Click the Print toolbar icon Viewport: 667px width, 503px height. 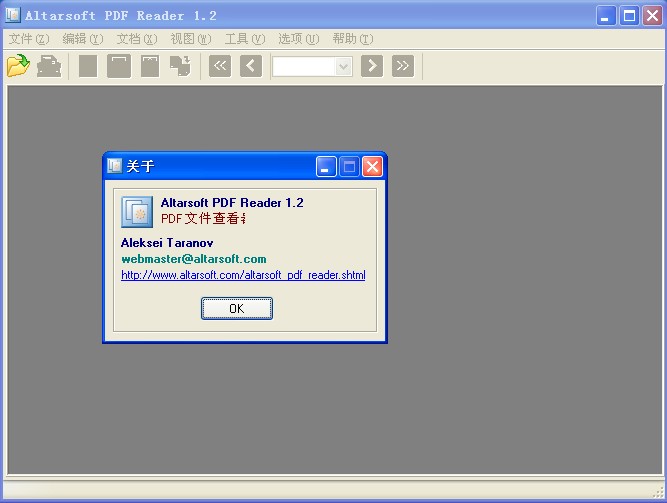coord(49,66)
